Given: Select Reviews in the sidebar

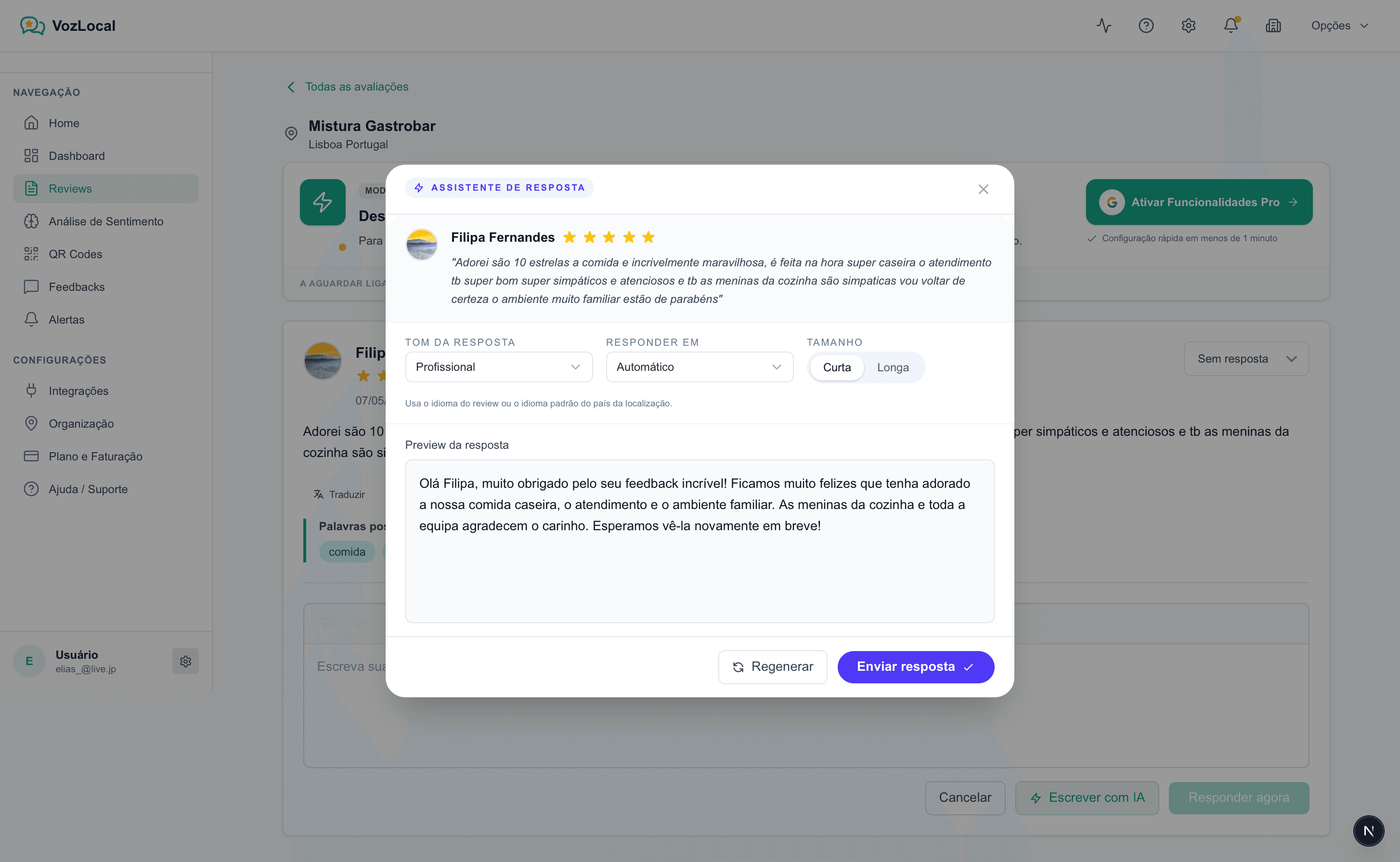Looking at the screenshot, I should pos(106,189).
